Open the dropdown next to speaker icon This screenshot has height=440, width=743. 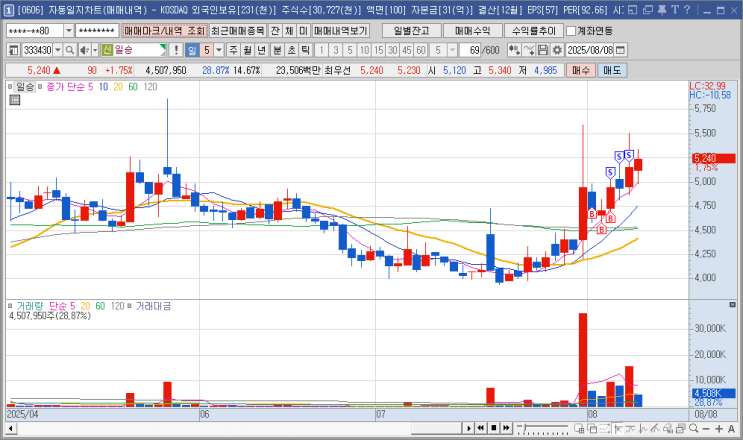[x=95, y=50]
